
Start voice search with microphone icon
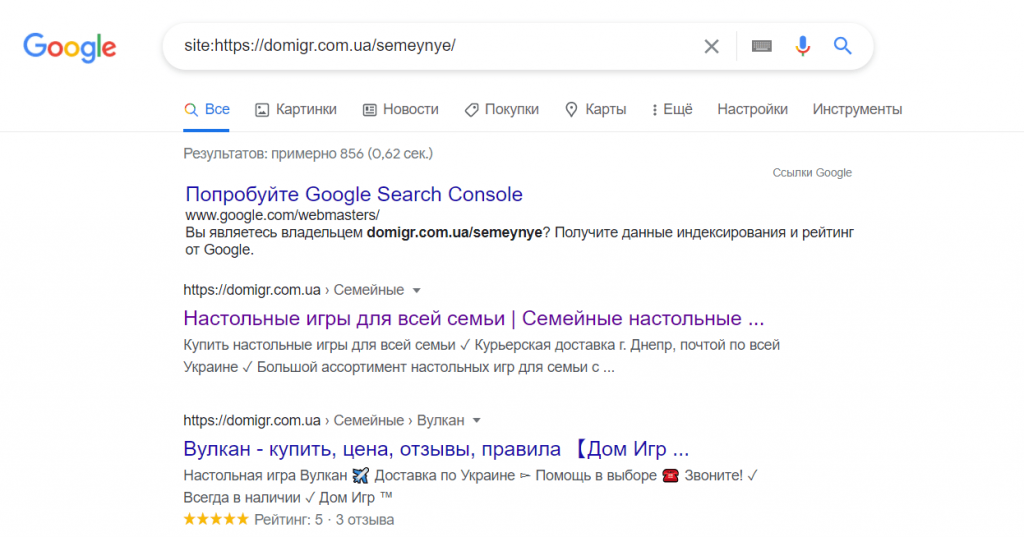(x=803, y=46)
